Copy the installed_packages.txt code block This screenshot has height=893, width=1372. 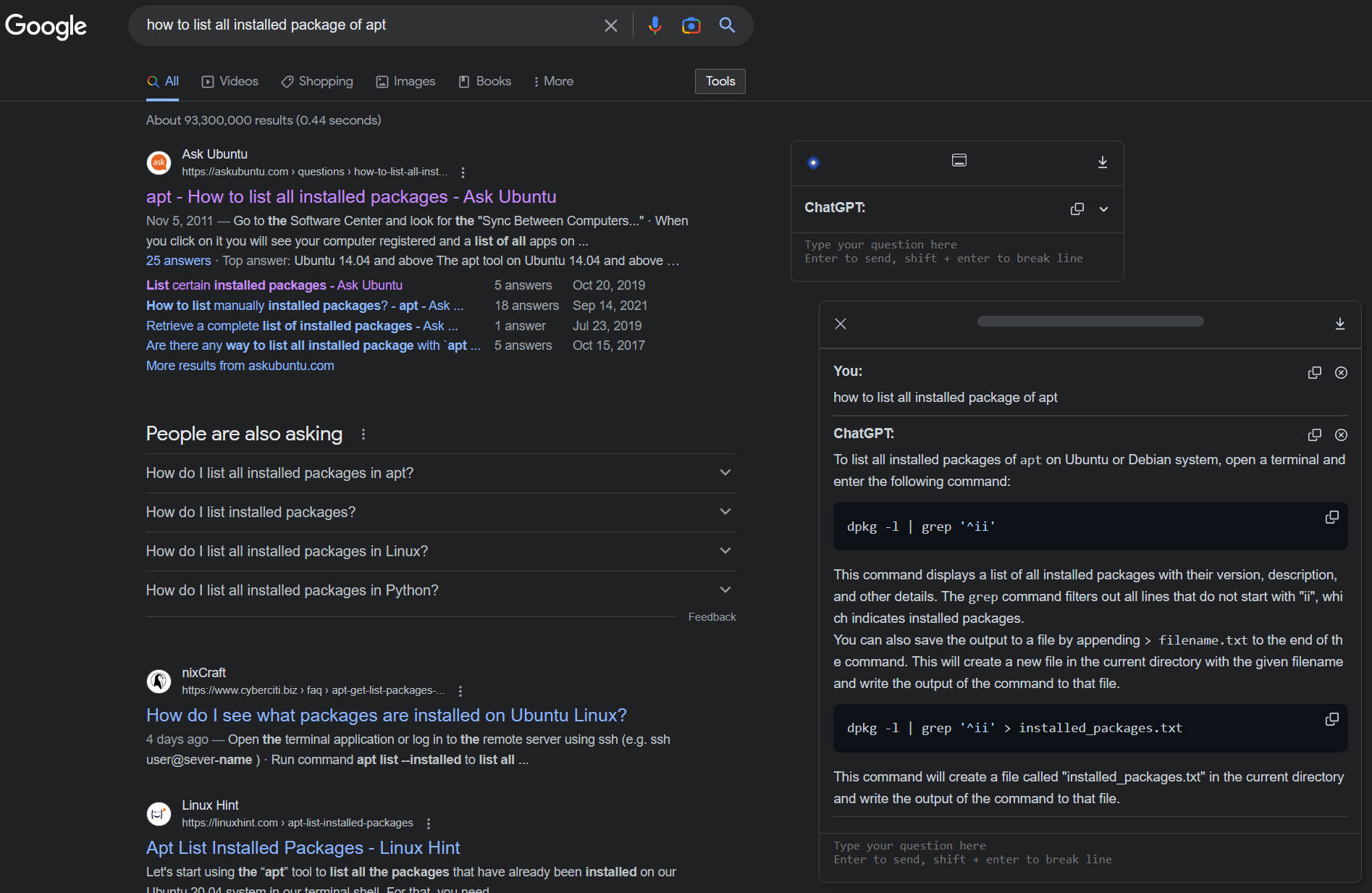[1331, 719]
